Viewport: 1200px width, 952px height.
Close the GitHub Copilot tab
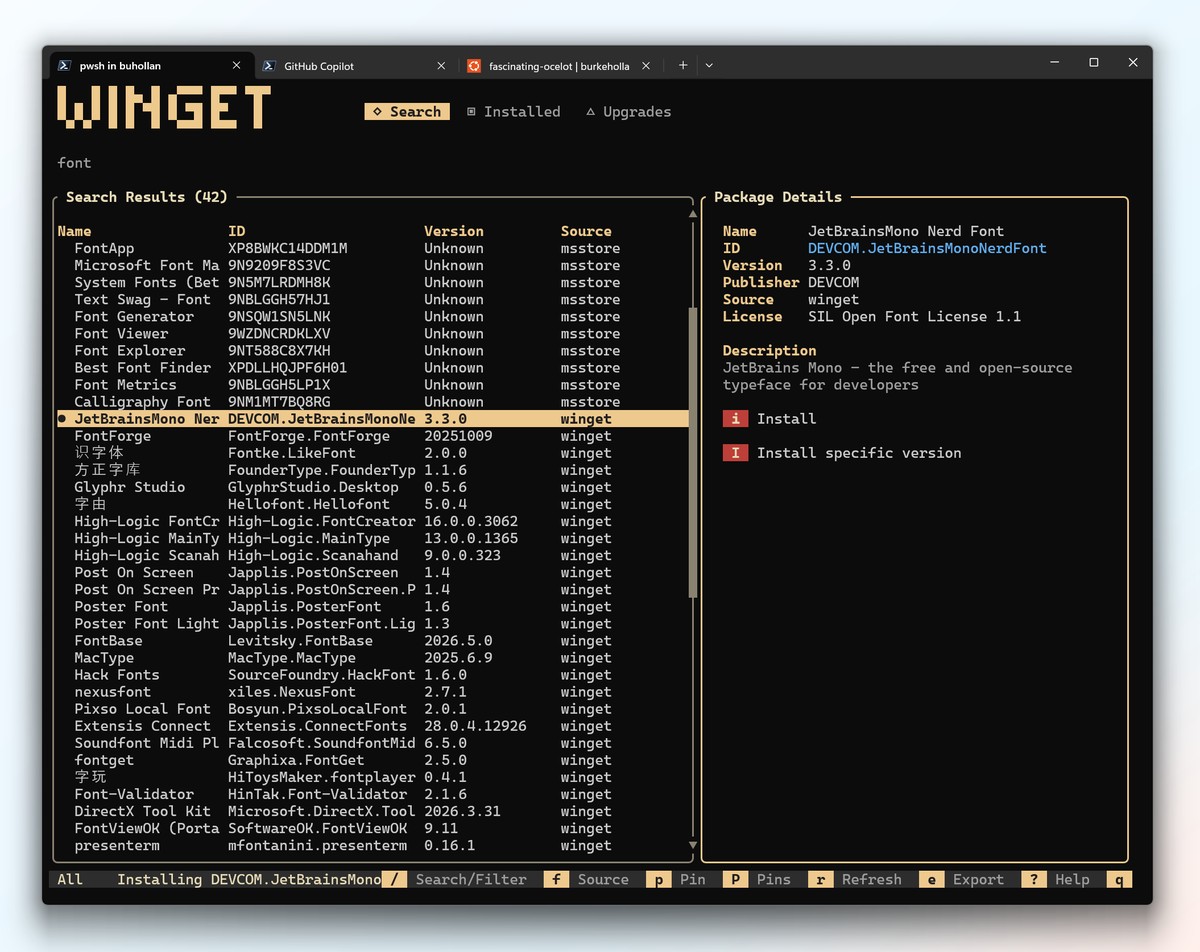[441, 66]
